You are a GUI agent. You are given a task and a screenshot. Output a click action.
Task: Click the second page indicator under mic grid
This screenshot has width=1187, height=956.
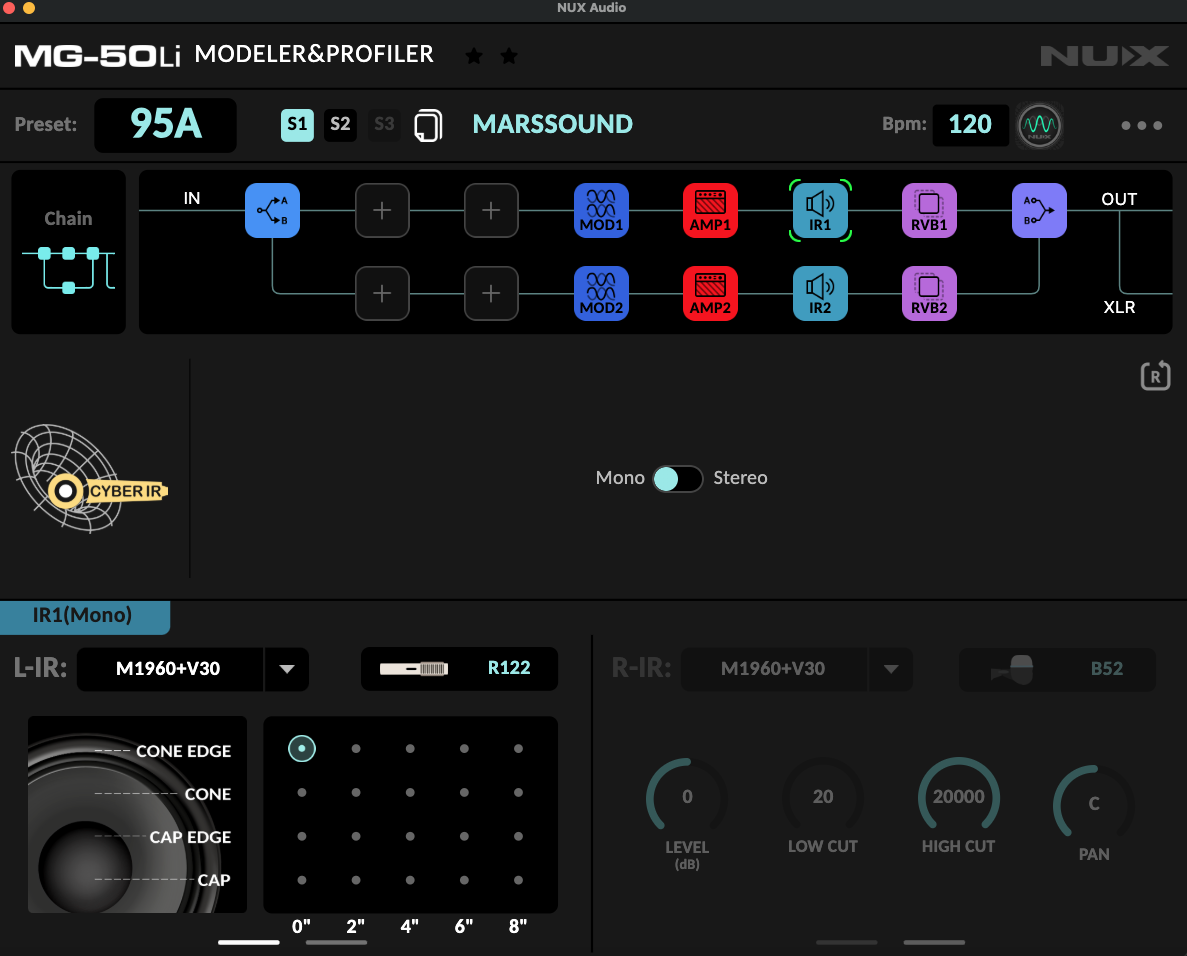336,942
